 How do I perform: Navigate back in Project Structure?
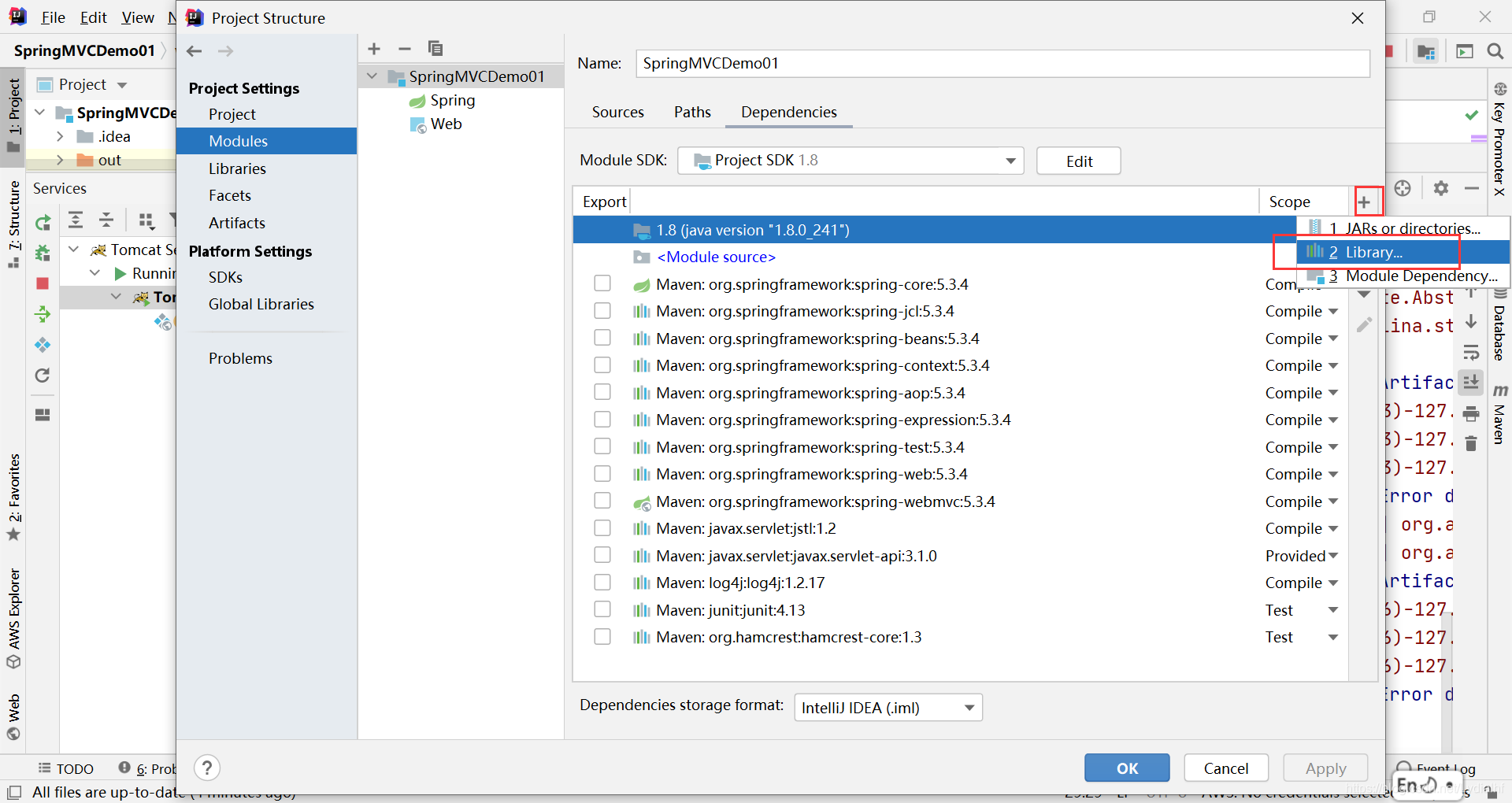195,51
